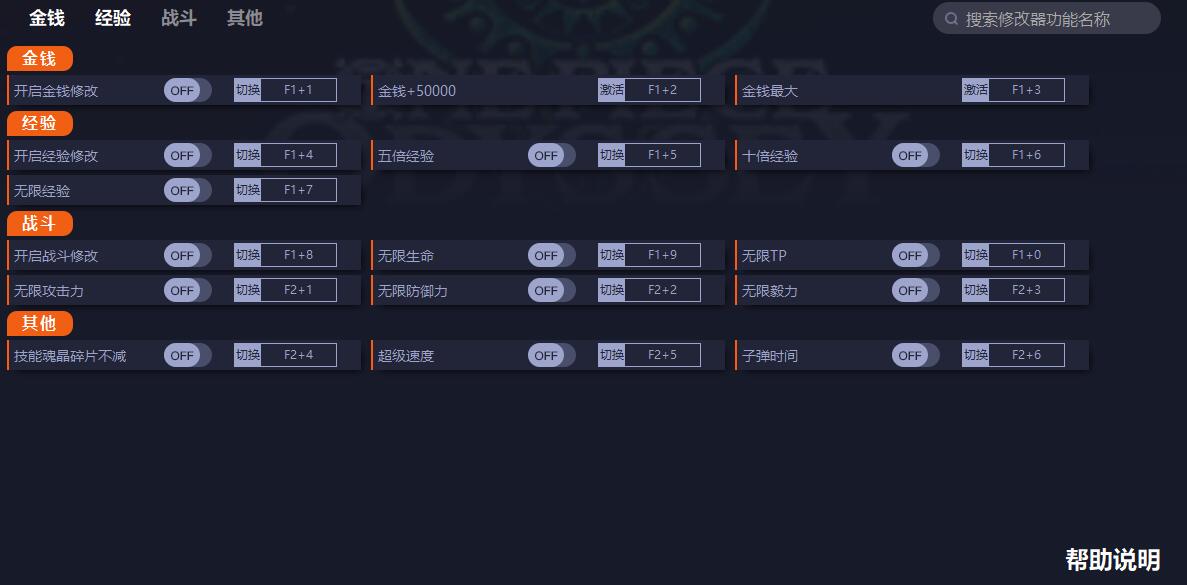Enable the 五倍经验 toggle

551,156
